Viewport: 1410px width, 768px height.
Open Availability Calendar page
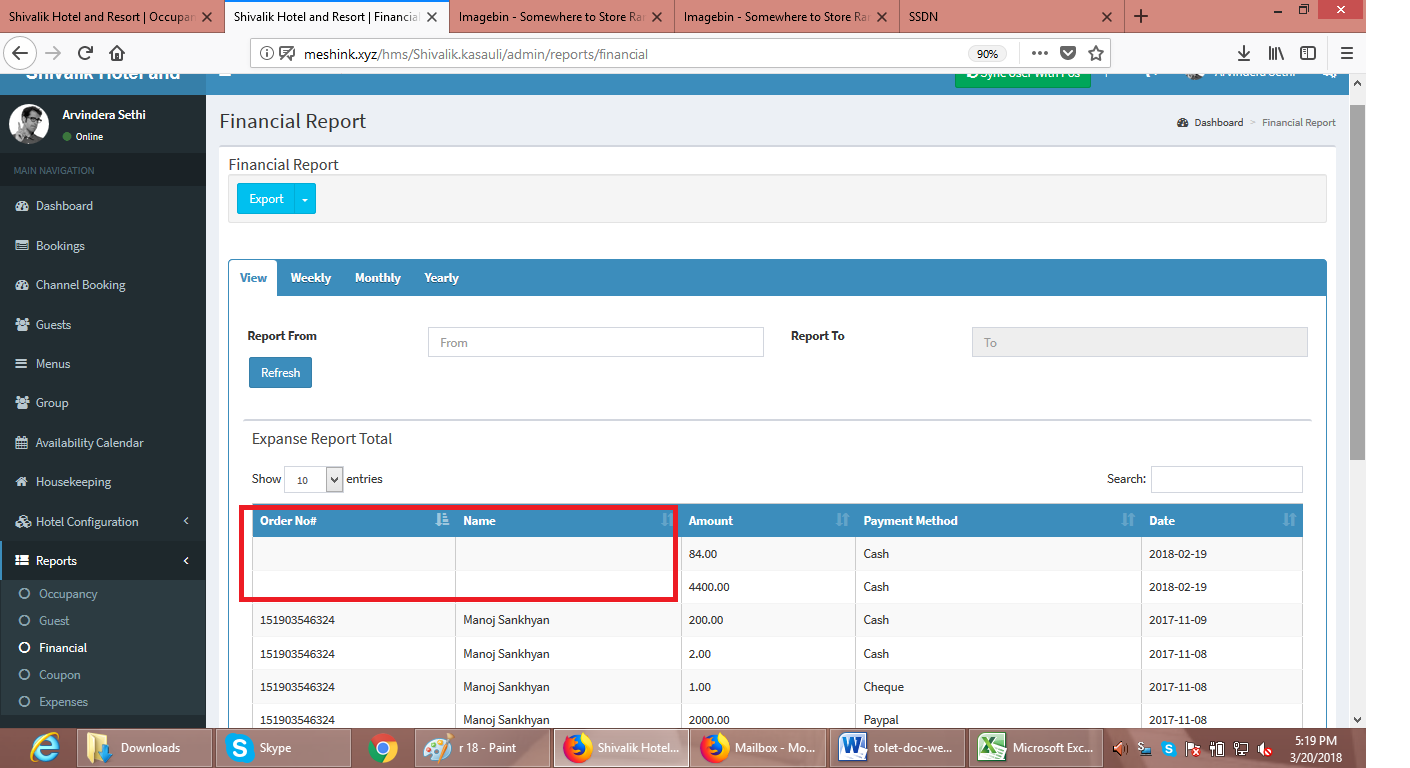[89, 443]
